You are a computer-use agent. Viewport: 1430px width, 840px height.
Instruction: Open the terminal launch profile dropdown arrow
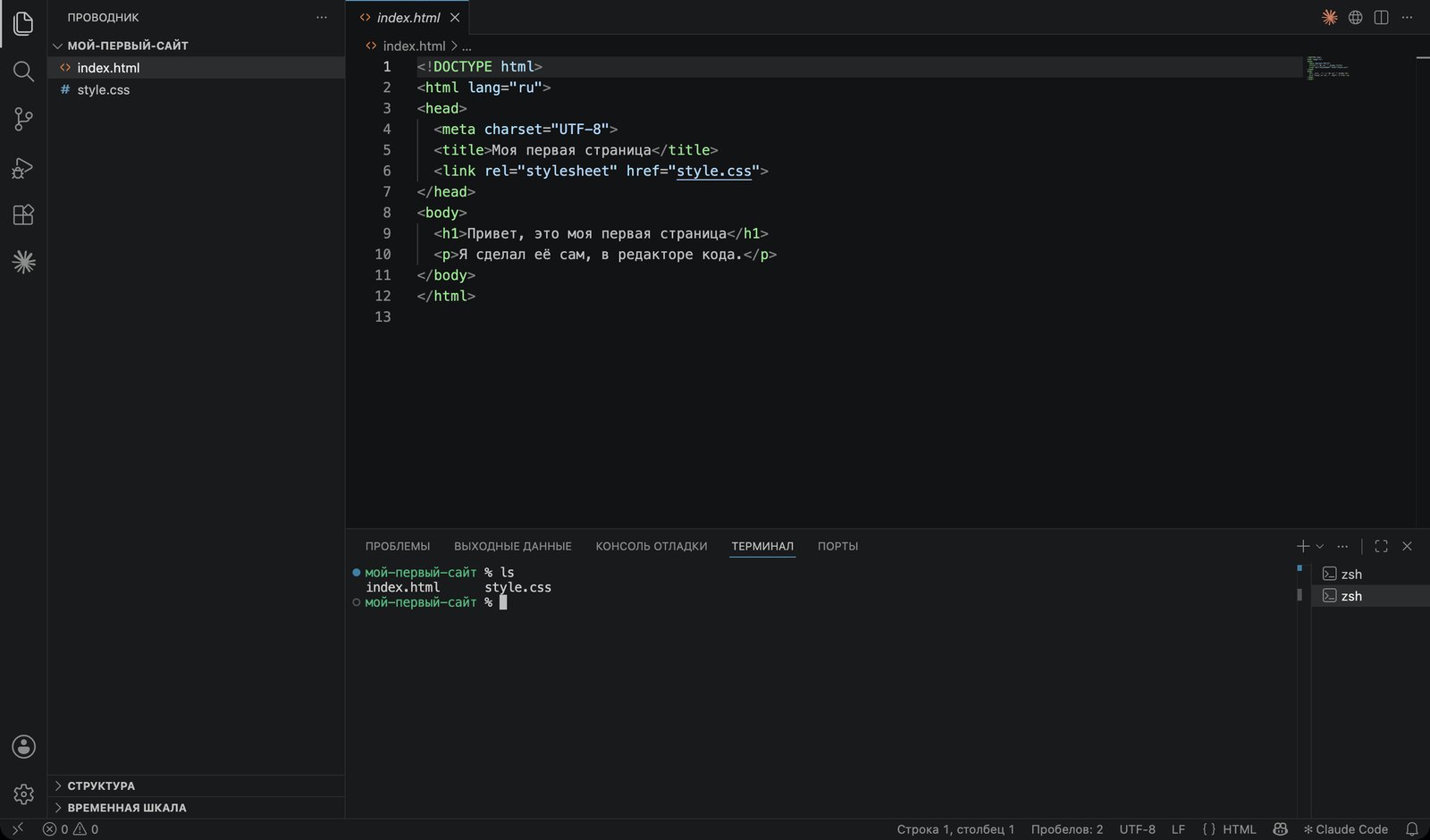(1320, 546)
